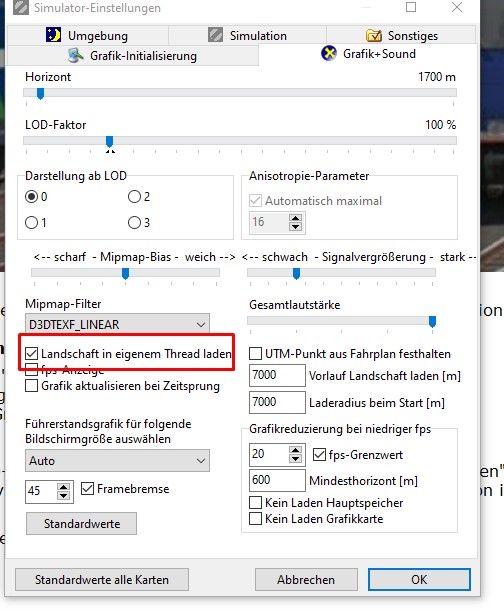Toggle the fps-Grenzwert checkbox
504x611 pixels.
click(x=320, y=454)
